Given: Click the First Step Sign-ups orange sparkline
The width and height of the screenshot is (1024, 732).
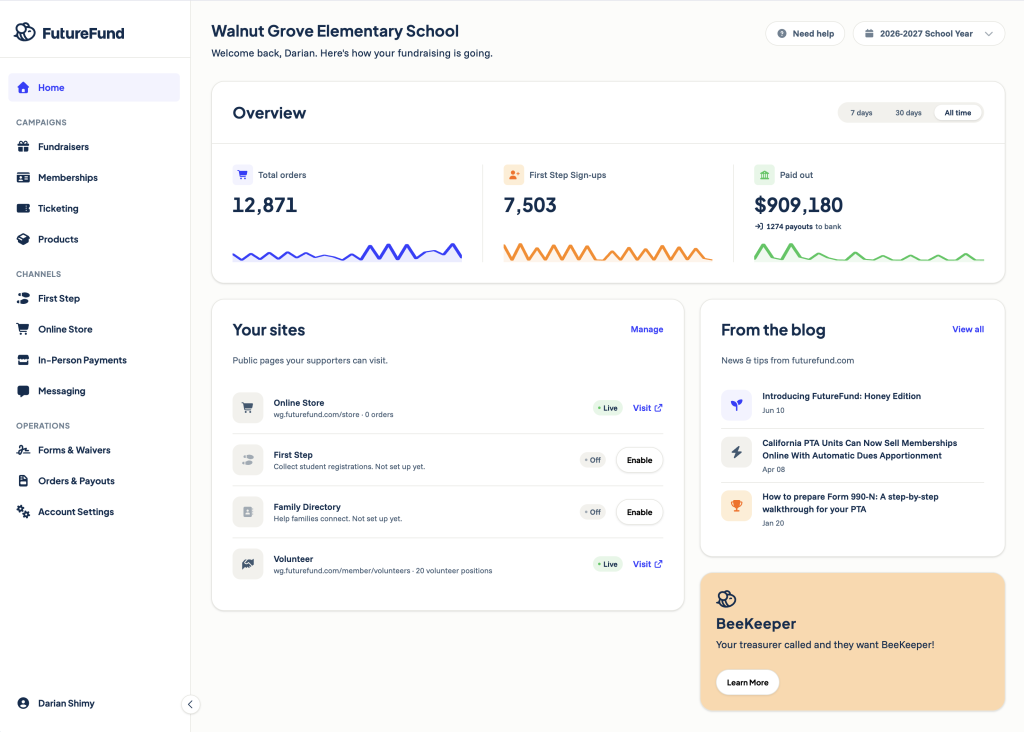Looking at the screenshot, I should pos(607,252).
